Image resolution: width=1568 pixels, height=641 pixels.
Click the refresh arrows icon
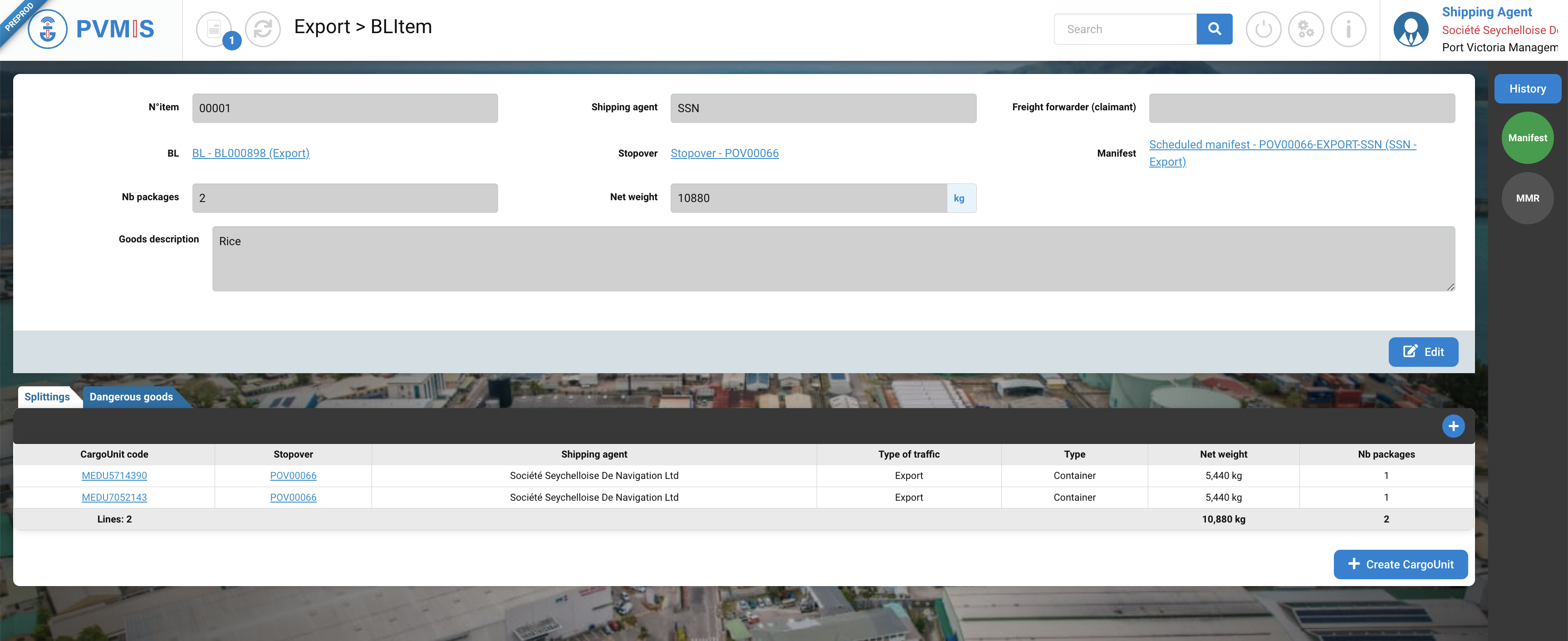pyautogui.click(x=262, y=29)
